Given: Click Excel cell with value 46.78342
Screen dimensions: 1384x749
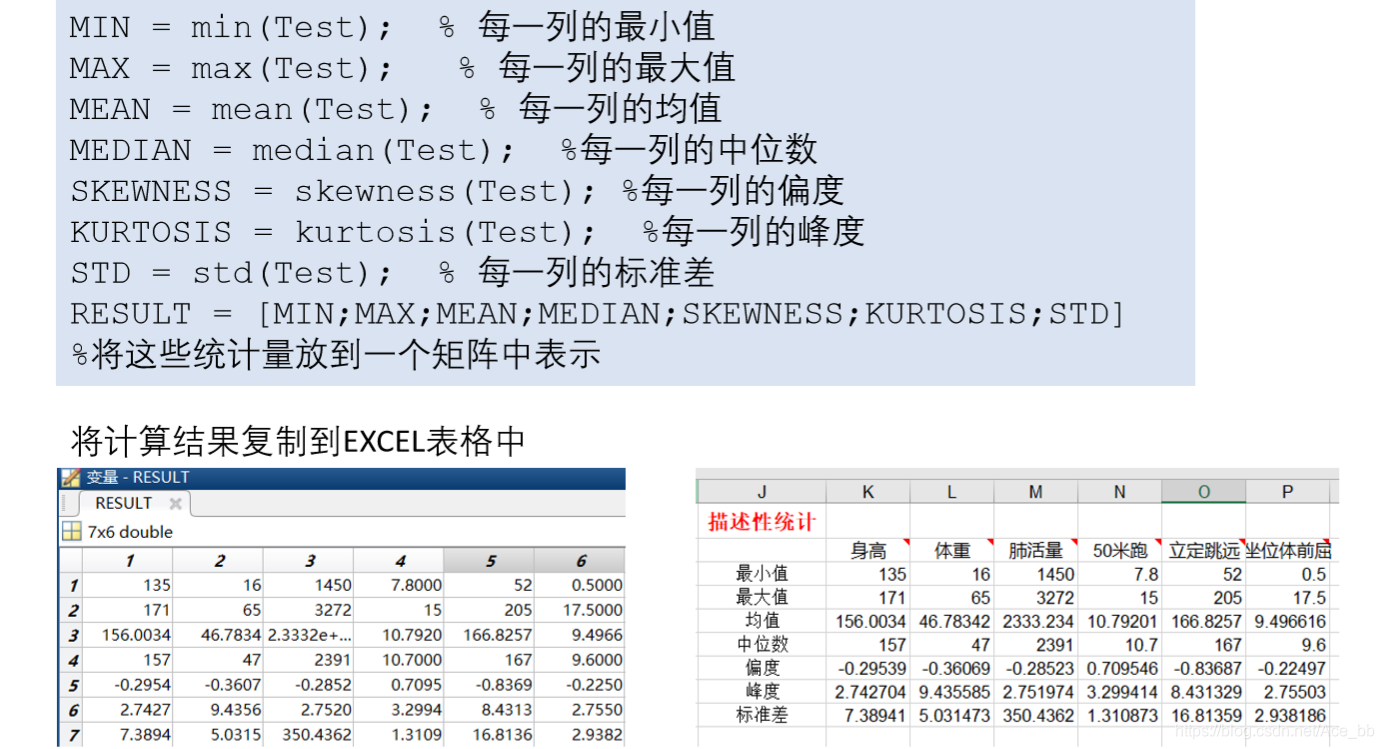Looking at the screenshot, I should (x=952, y=620).
